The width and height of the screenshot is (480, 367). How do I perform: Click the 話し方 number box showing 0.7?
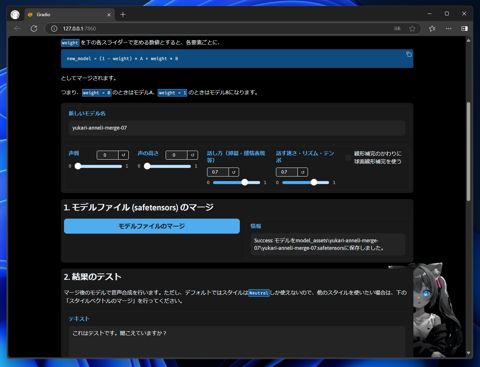pos(218,172)
